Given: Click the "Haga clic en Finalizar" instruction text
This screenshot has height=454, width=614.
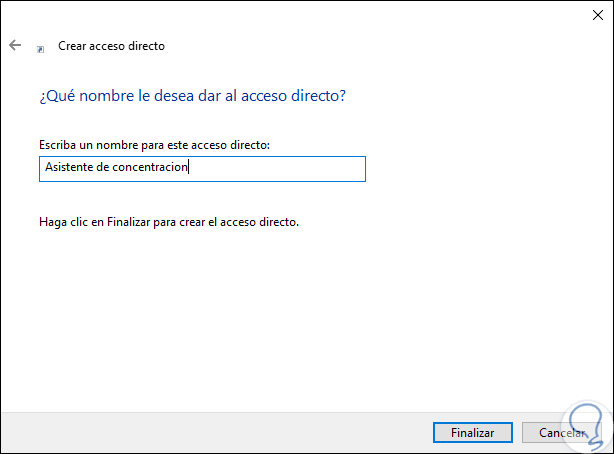Looking at the screenshot, I should [169, 222].
